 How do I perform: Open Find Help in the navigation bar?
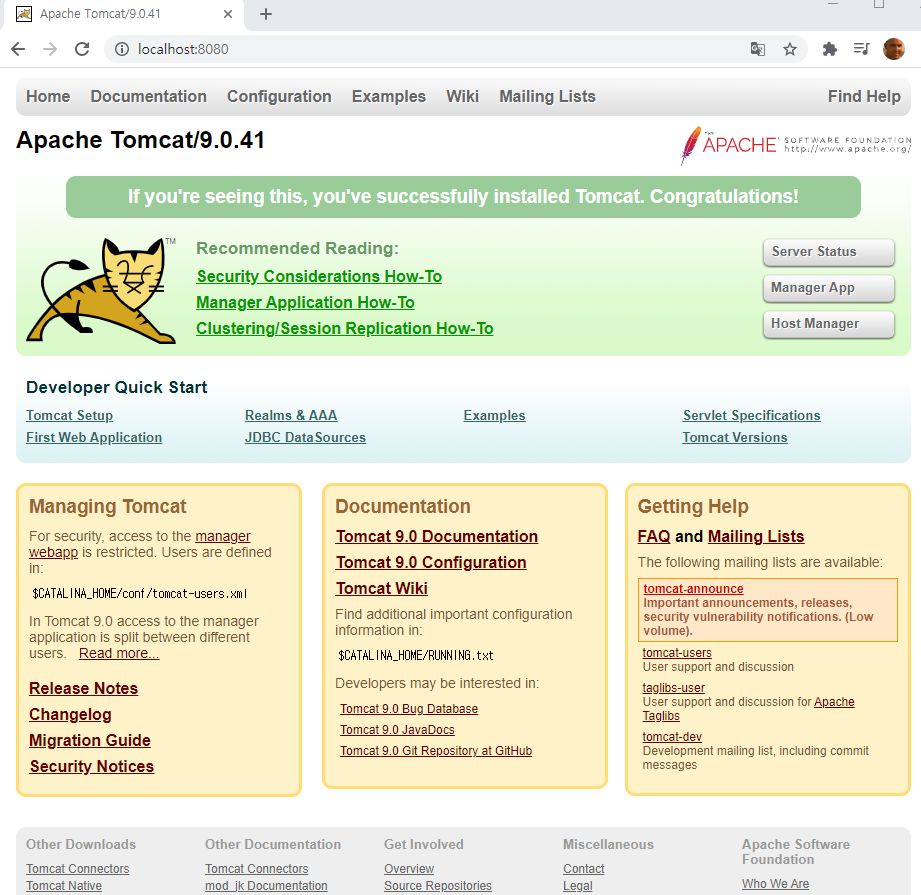(x=864, y=96)
